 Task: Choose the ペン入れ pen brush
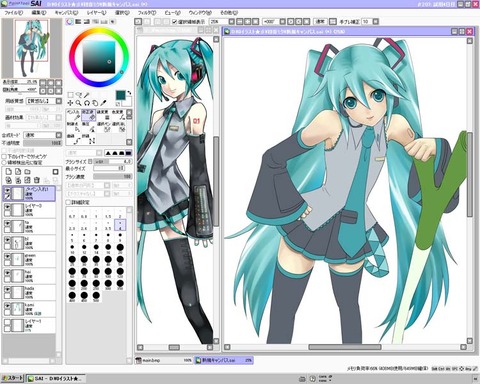74,115
